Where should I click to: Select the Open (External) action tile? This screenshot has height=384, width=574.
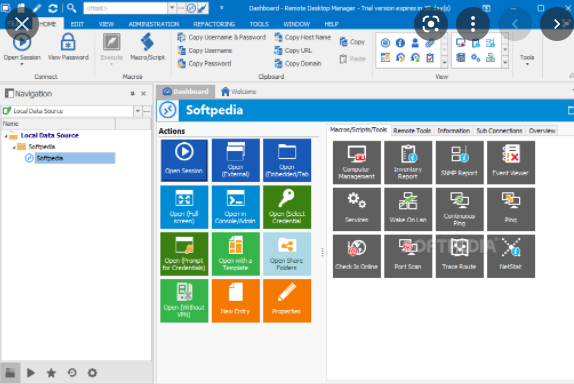pos(236,160)
